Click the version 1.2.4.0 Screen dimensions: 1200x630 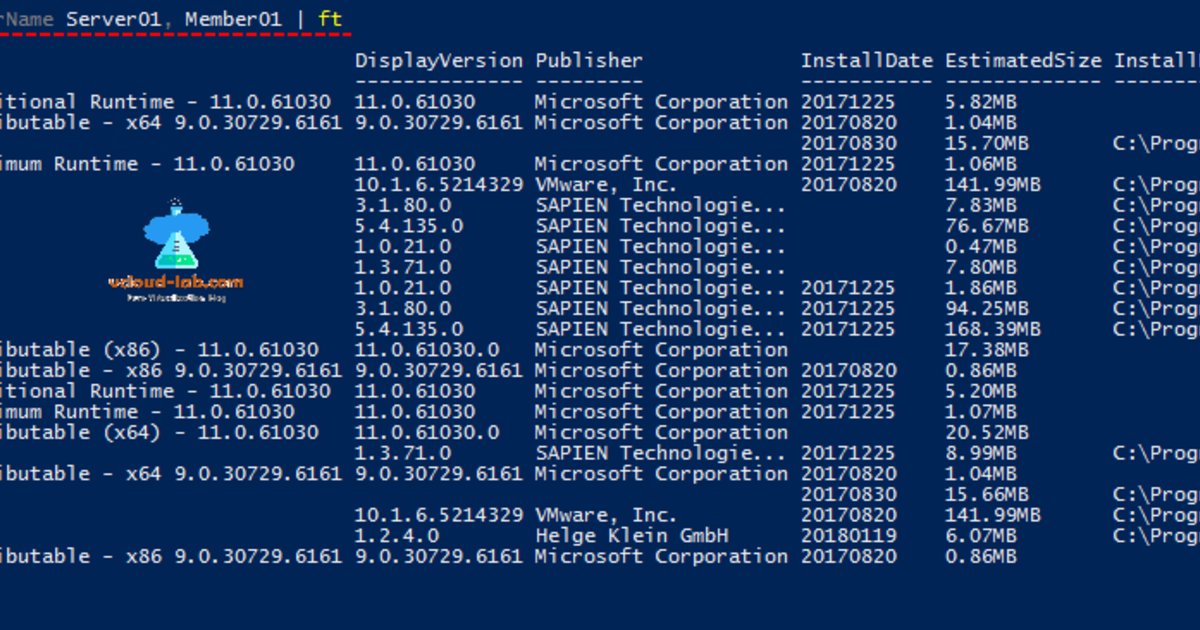click(x=397, y=536)
